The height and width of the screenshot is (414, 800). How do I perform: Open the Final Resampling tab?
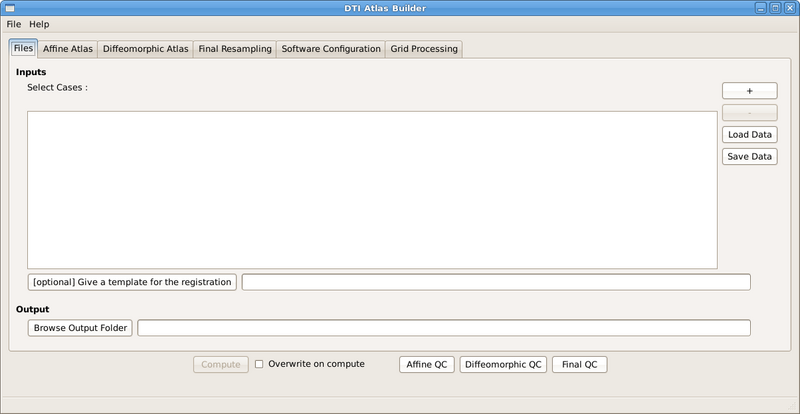[x=235, y=48]
